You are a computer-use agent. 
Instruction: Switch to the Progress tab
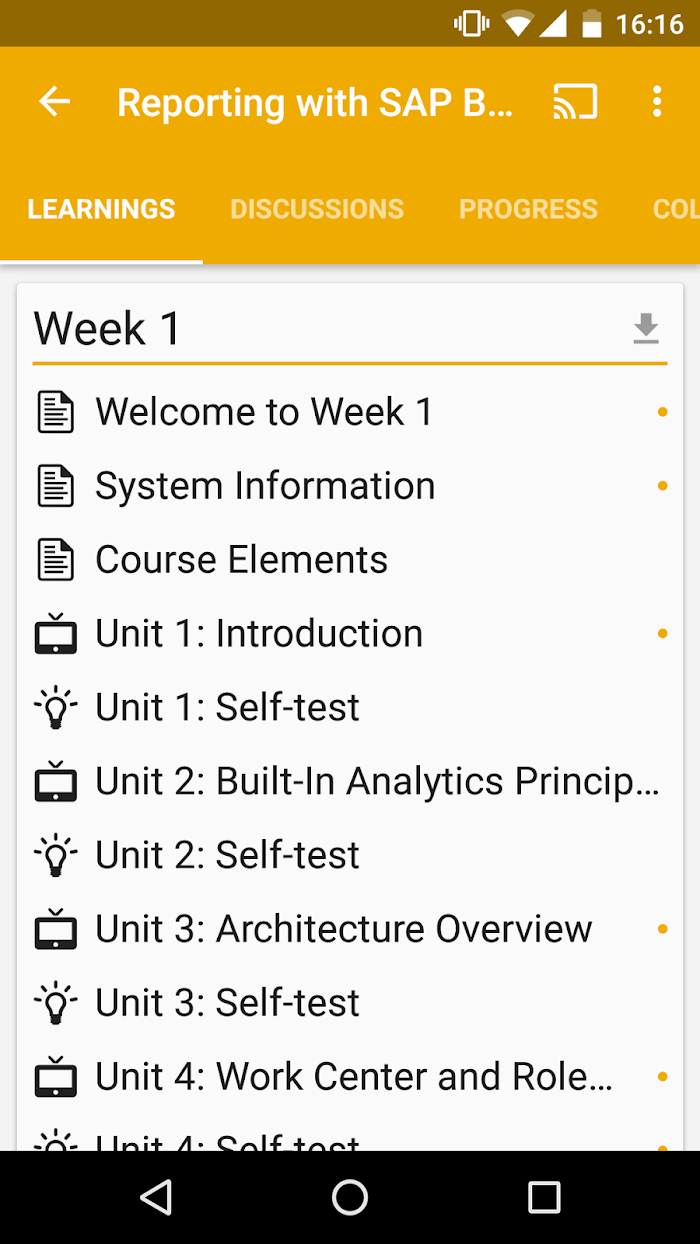pos(528,209)
